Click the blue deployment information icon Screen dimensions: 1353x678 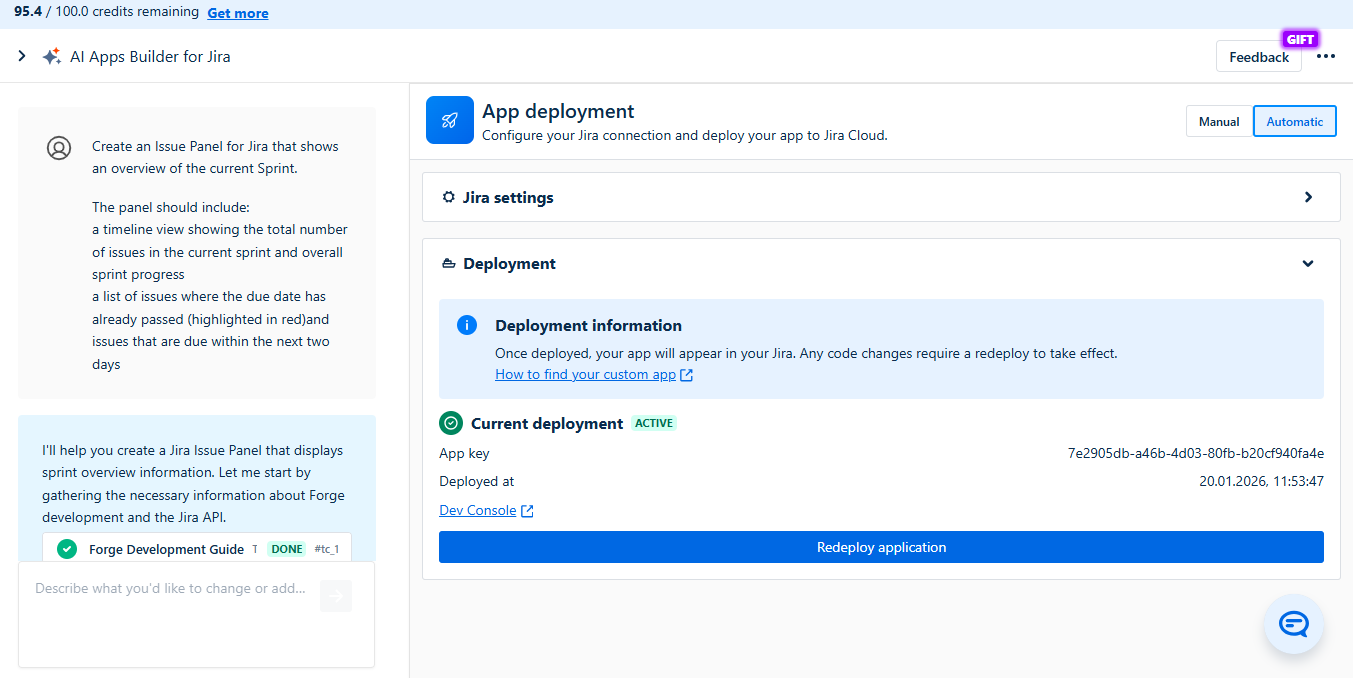pos(466,325)
